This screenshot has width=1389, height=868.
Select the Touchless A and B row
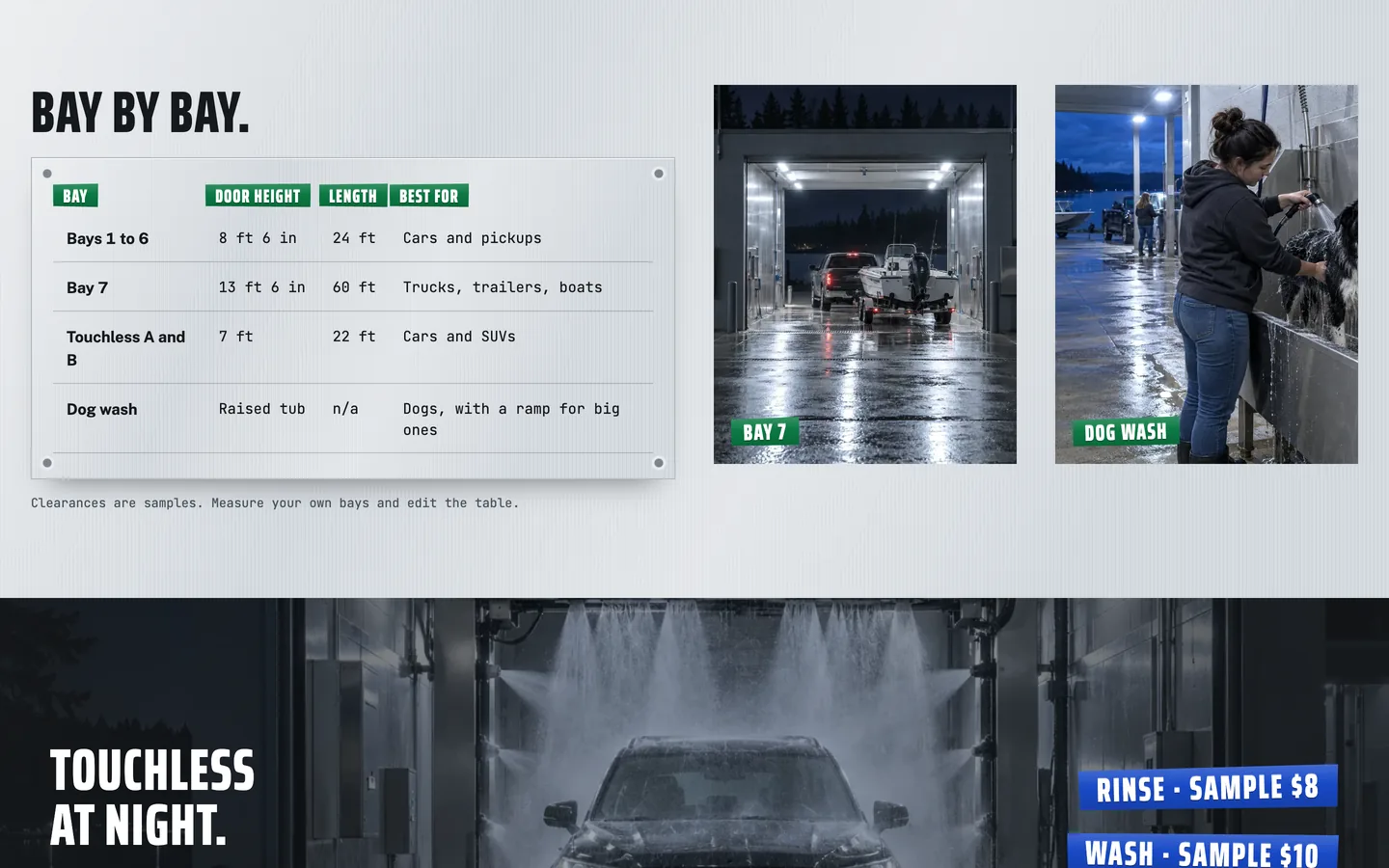point(353,348)
